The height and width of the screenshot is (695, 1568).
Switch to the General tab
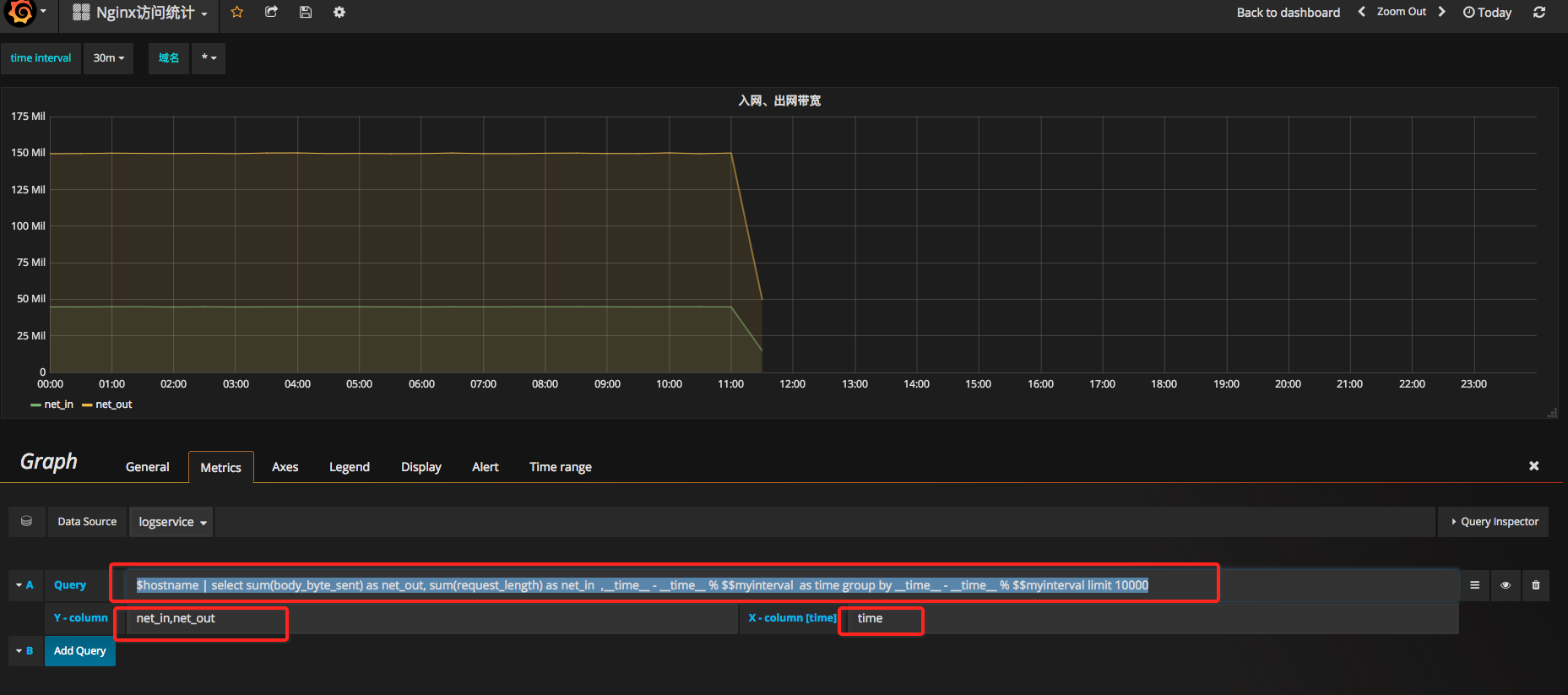[x=148, y=467]
